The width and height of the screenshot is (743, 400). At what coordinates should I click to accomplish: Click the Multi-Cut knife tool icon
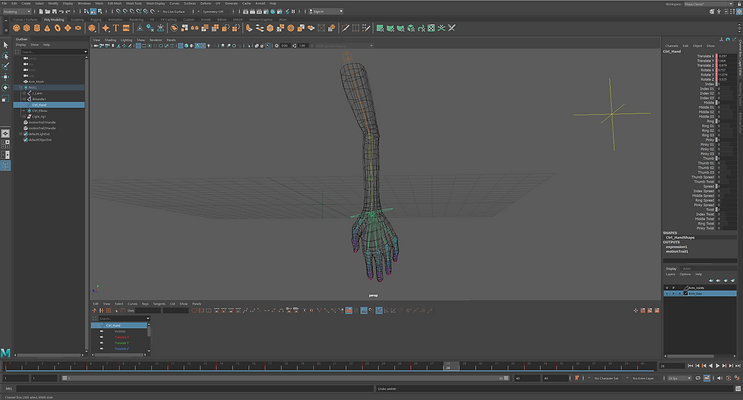(x=345, y=28)
